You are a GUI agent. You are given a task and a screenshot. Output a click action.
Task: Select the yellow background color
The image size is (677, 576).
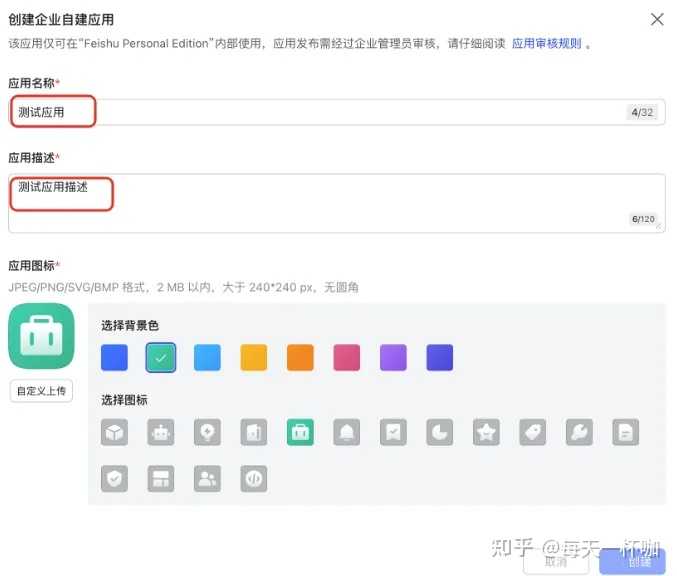point(254,358)
